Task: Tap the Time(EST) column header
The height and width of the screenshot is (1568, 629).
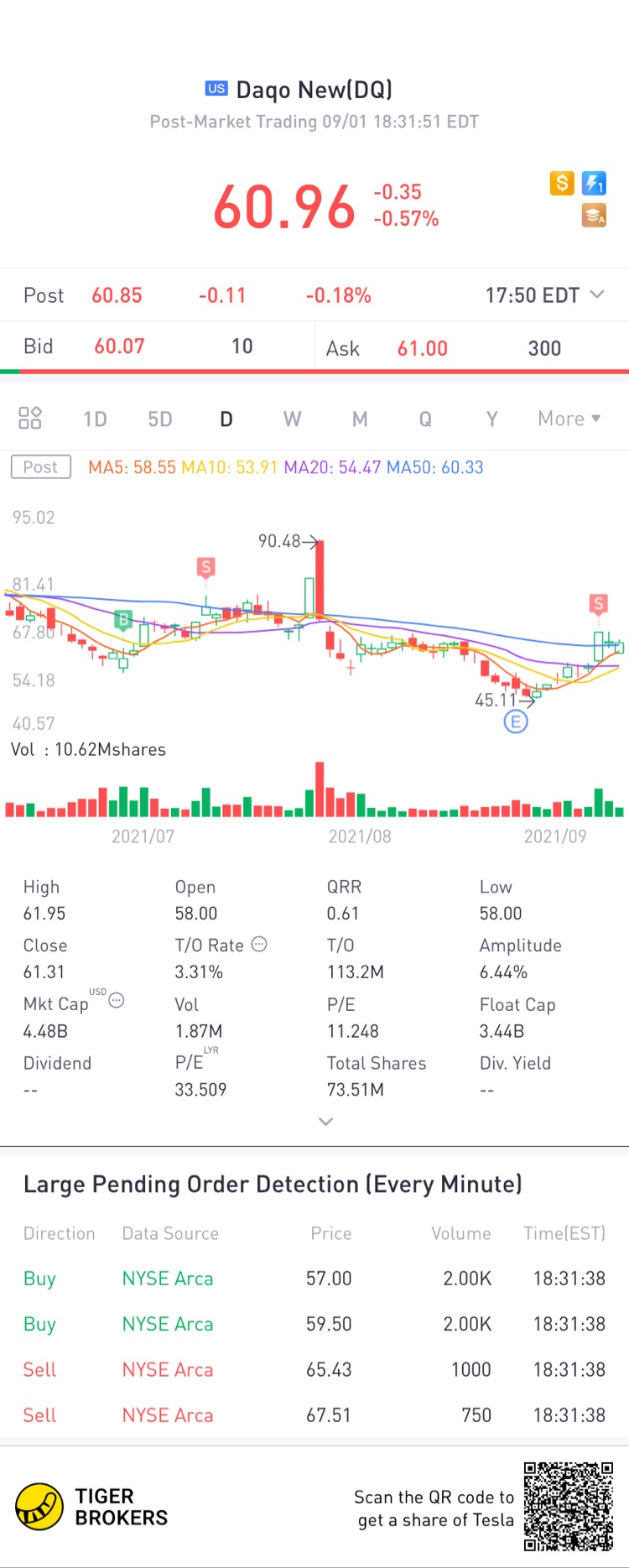Action: 564,1233
